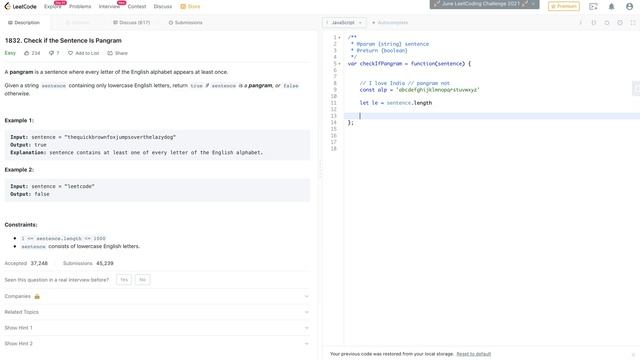Click the Companies lock icon

(37, 296)
